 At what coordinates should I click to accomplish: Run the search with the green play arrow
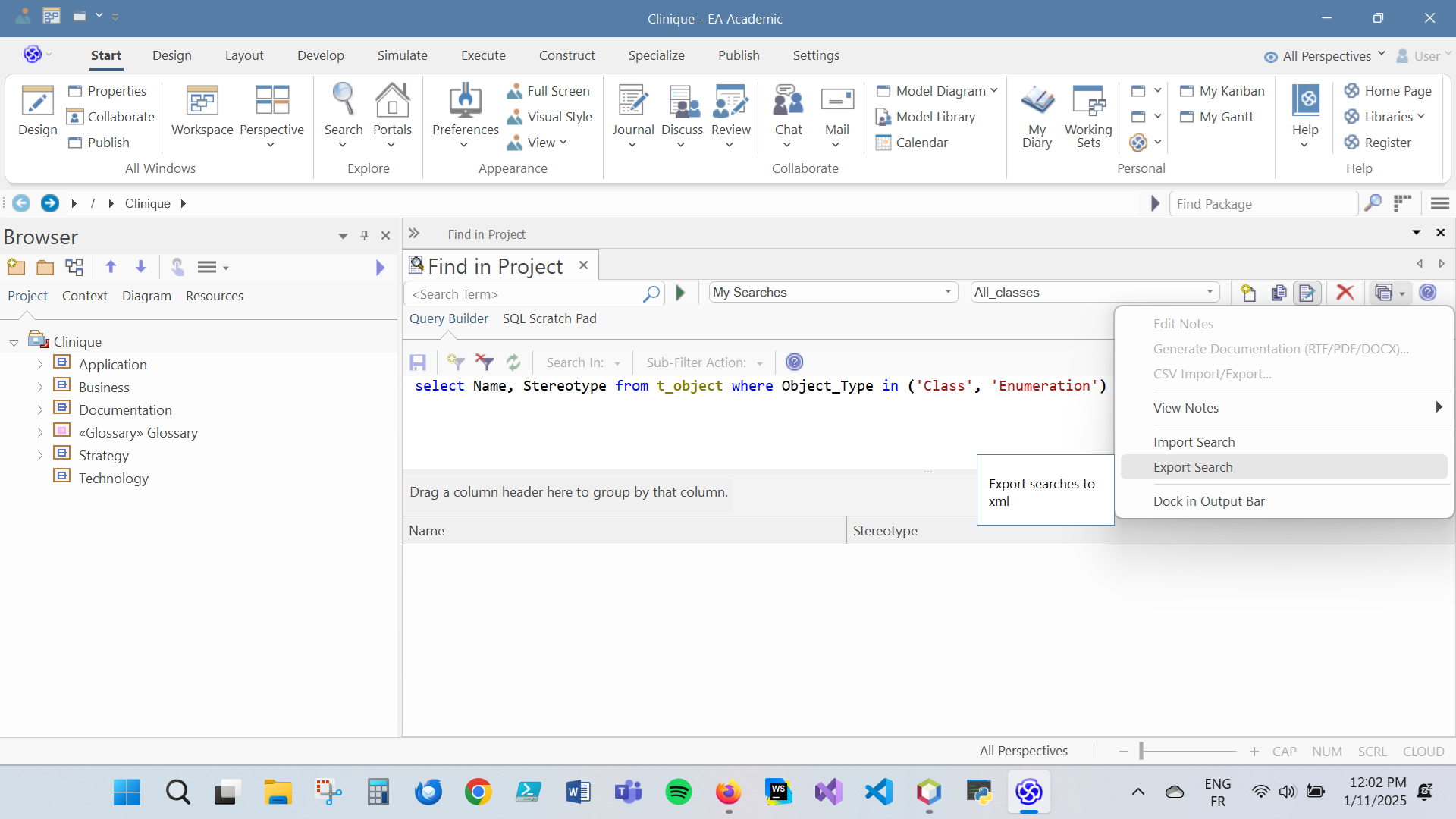click(680, 293)
